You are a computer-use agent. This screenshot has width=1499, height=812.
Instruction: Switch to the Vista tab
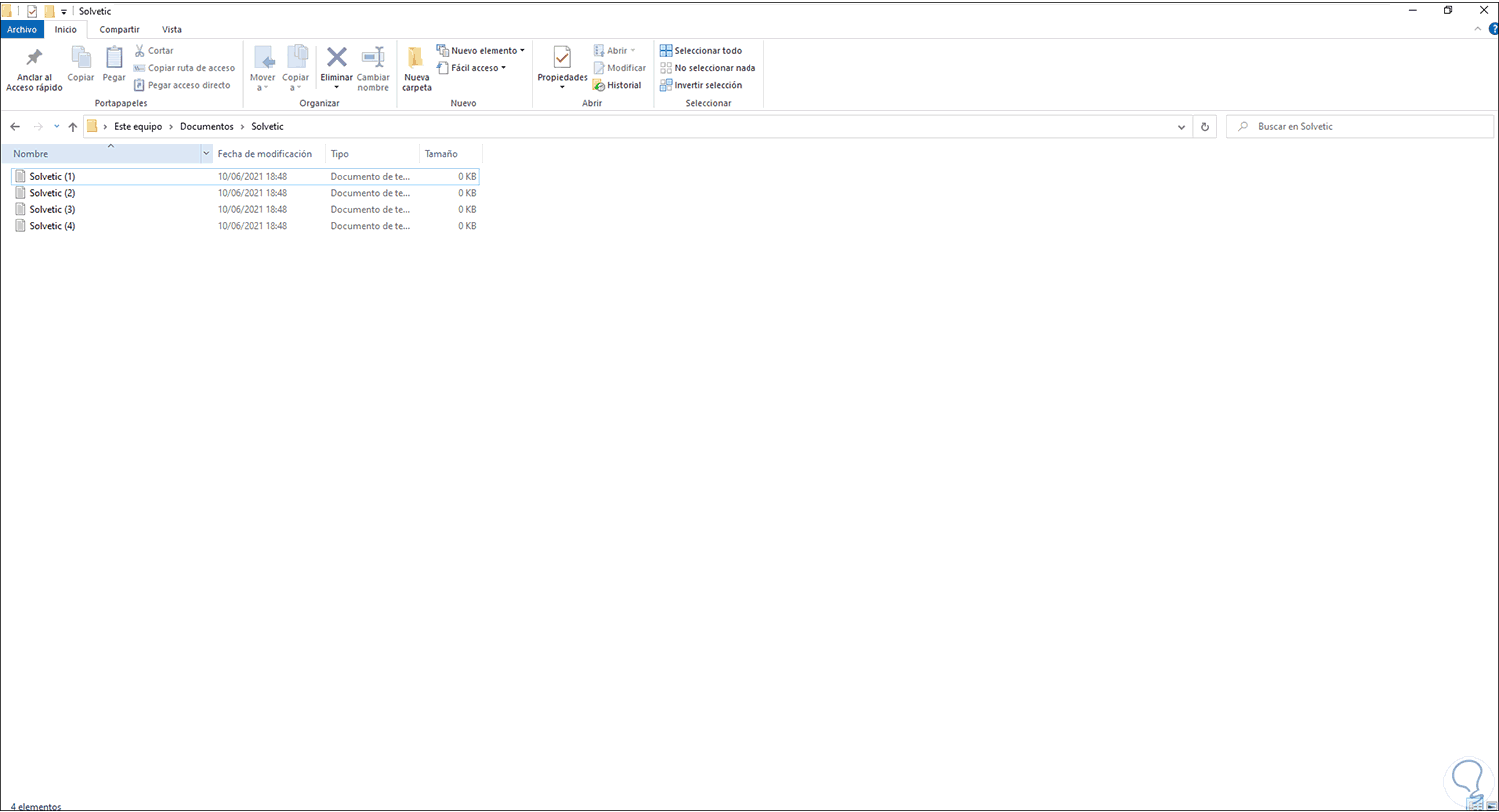[x=172, y=30]
